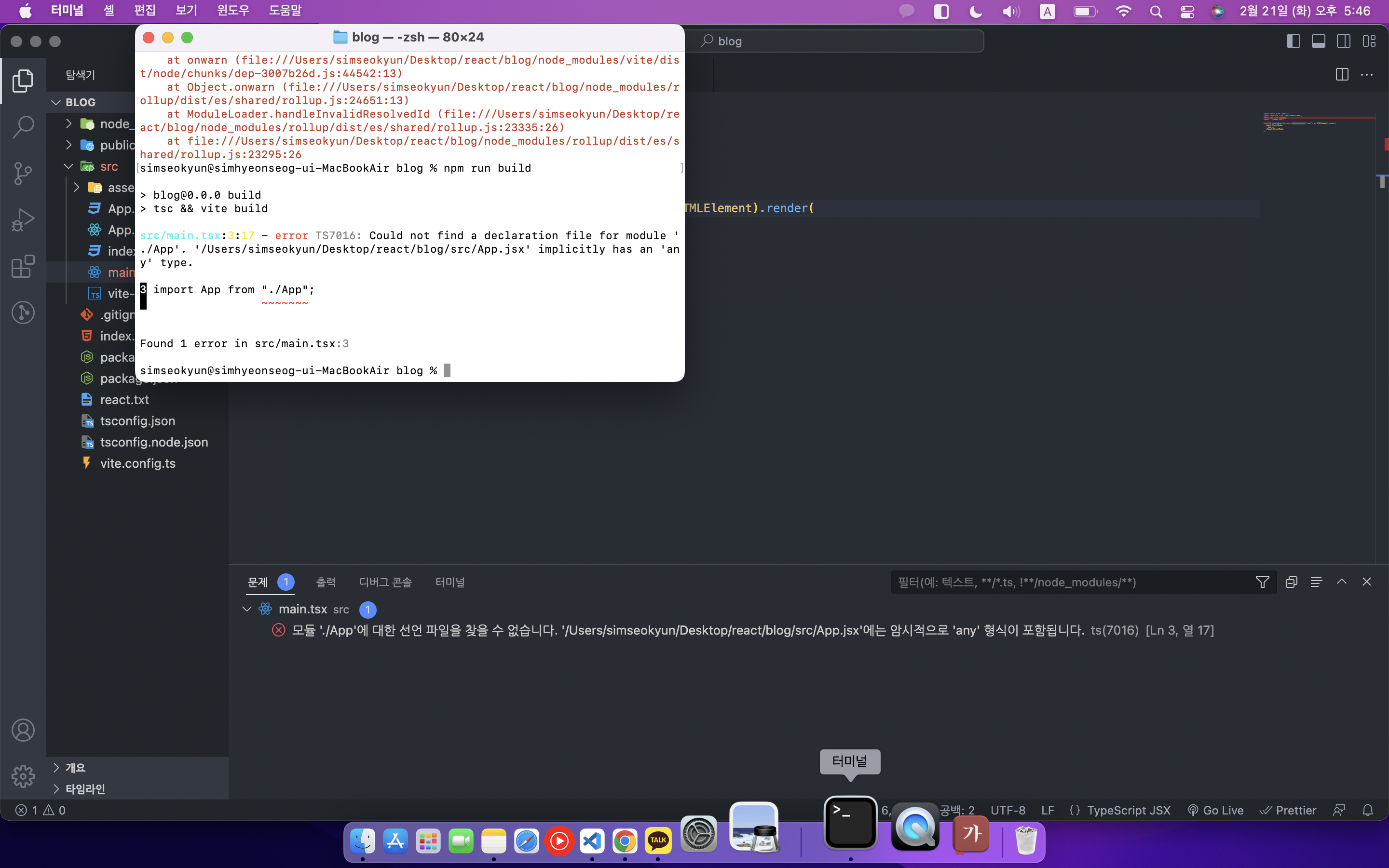1389x868 pixels.
Task: Collapse the BLOG root folder
Action: pos(55,102)
